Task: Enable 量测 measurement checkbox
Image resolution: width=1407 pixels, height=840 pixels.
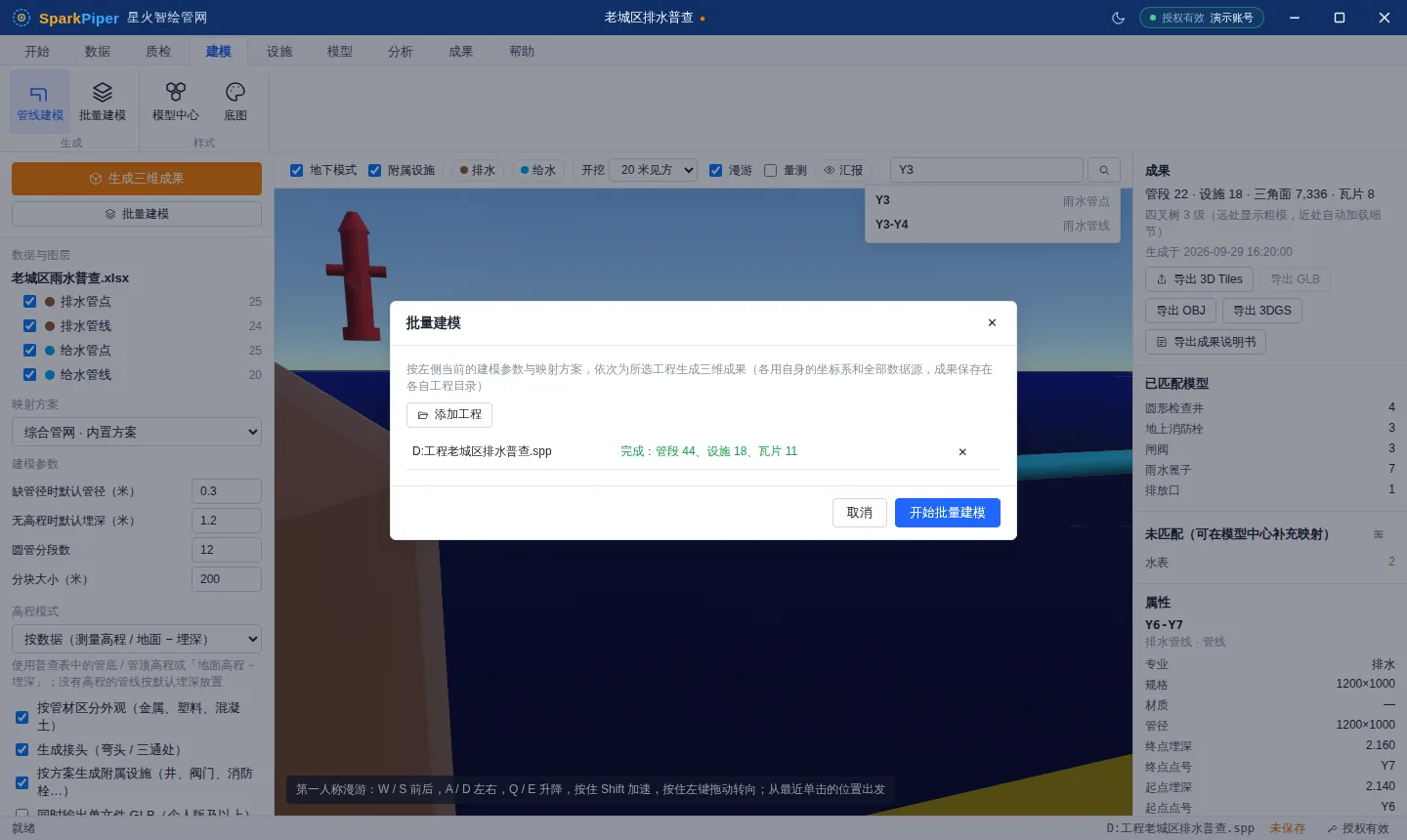Action: coord(771,171)
